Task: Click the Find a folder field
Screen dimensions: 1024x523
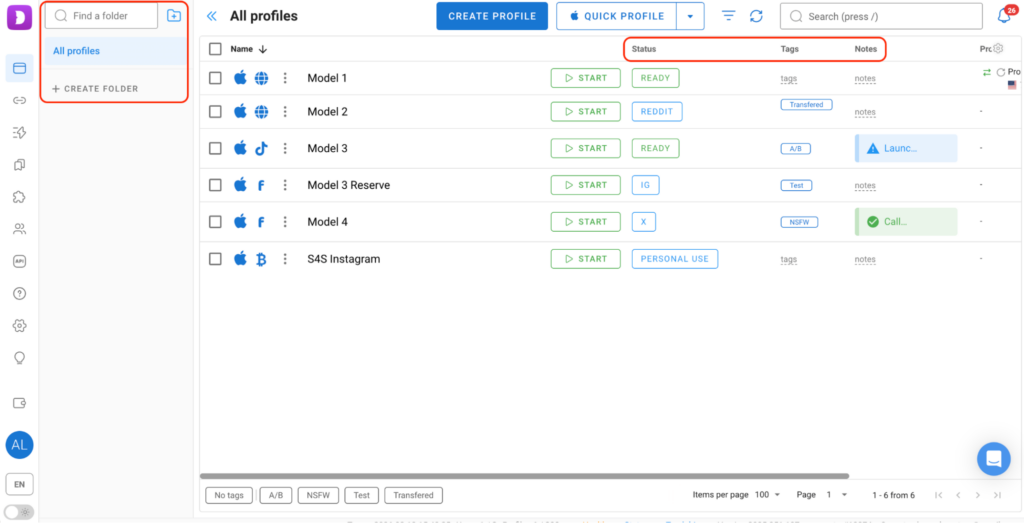Action: point(101,16)
